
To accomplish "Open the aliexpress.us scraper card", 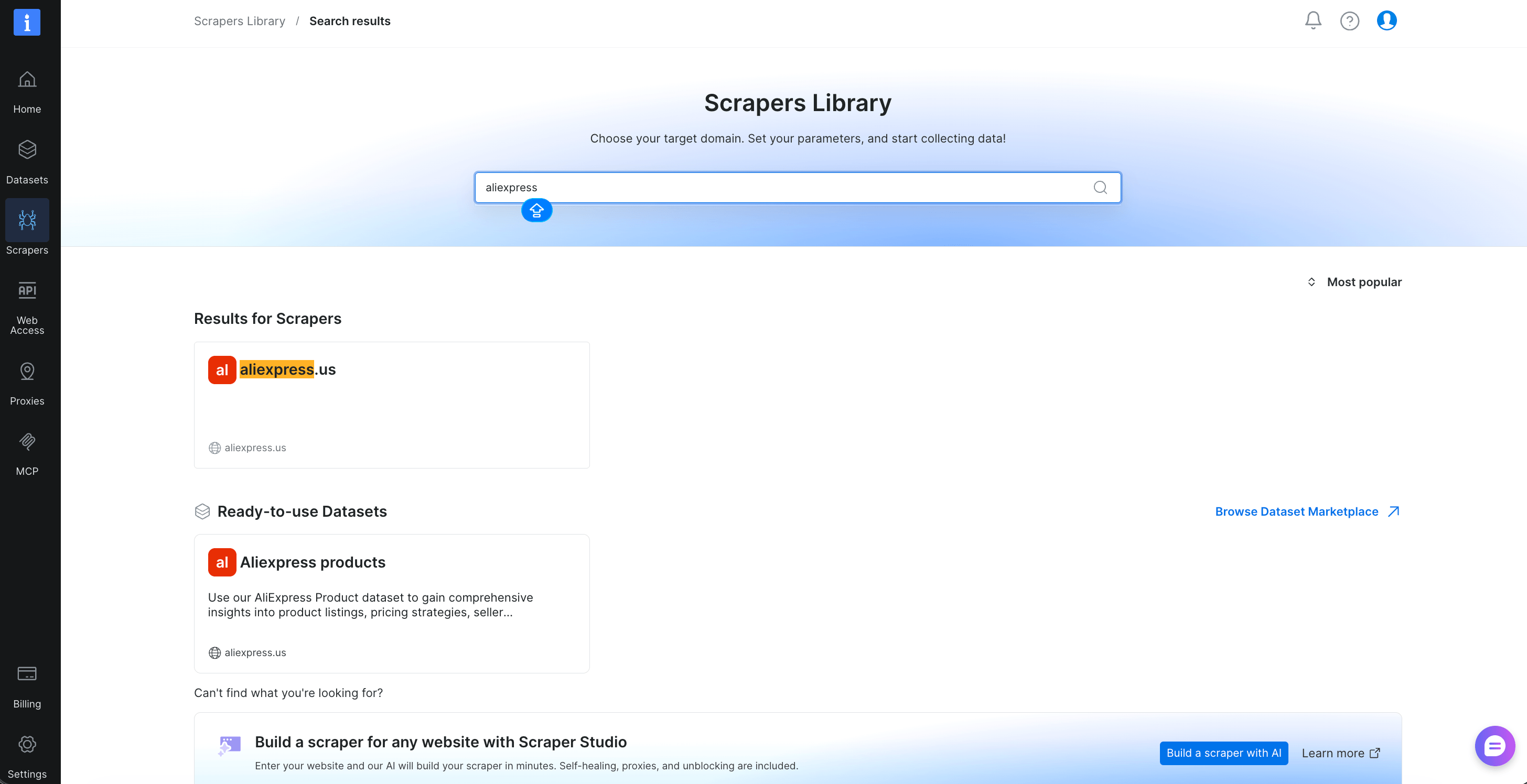I will (x=391, y=405).
